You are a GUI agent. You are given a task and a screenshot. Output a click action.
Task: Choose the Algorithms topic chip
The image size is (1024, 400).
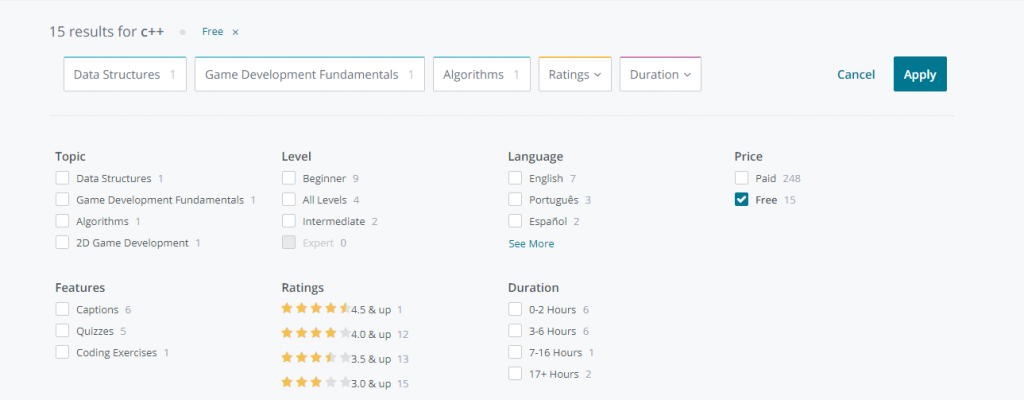click(481, 74)
